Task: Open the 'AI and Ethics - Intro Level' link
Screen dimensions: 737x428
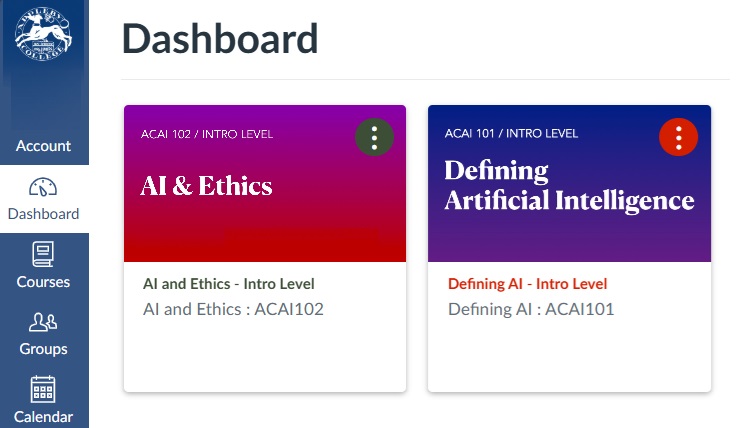Action: point(232,284)
